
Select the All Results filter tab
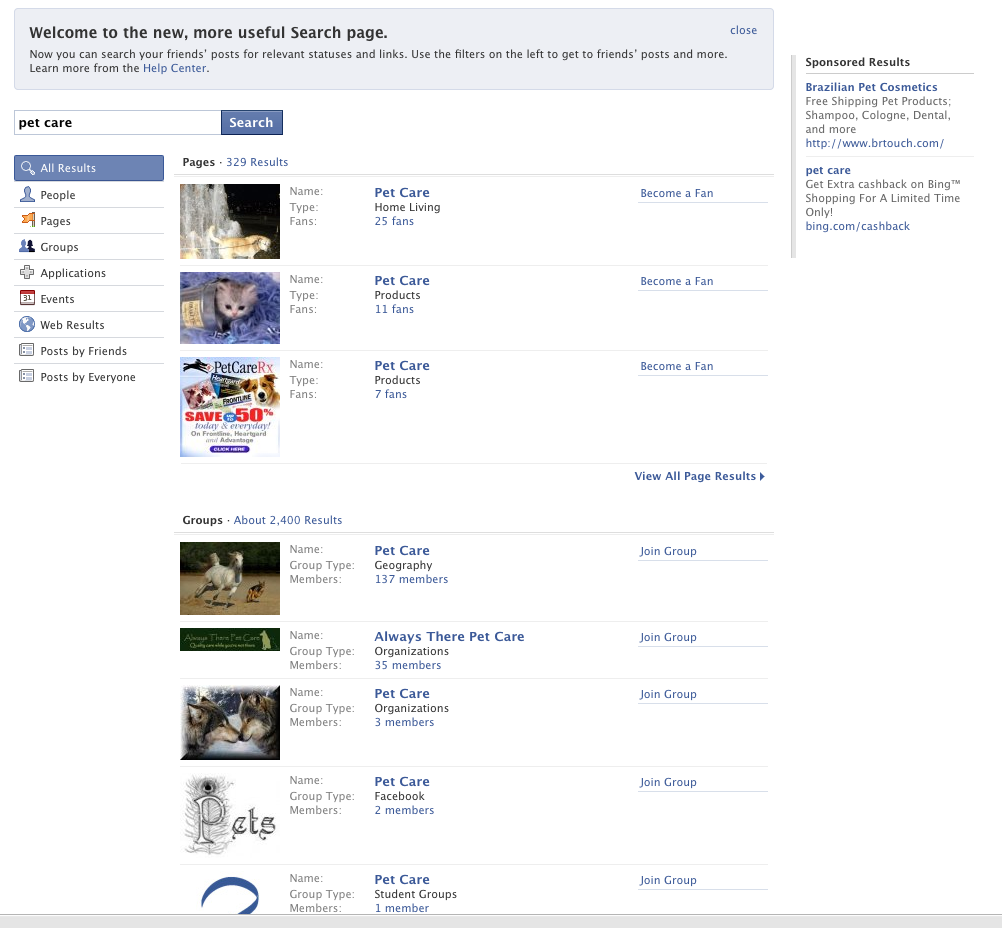(89, 168)
